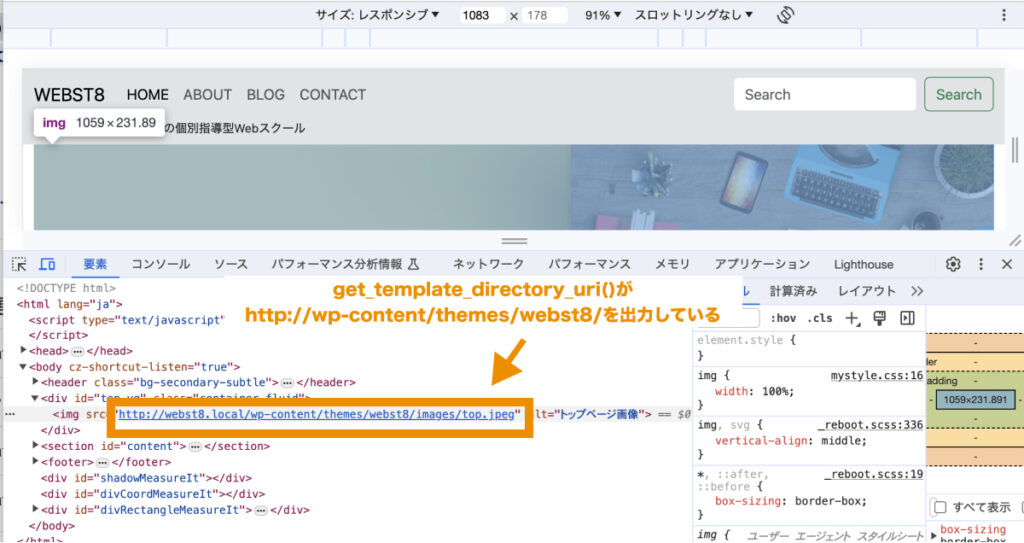Check the すべて表示 checkbox
This screenshot has height=543, width=1024.
coord(939,507)
